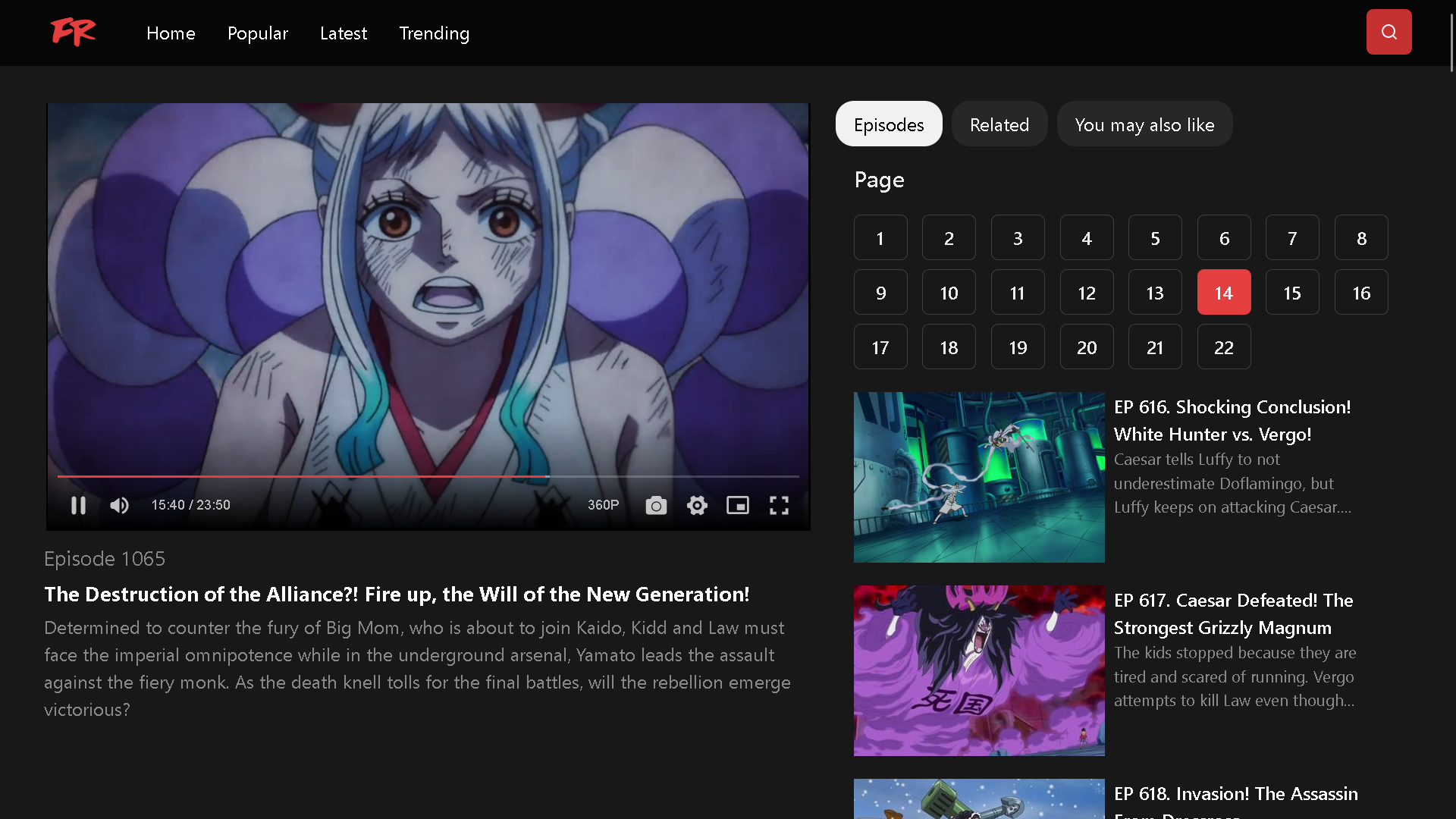Take a screenshot with camera icon
The image size is (1456, 819).
656,505
